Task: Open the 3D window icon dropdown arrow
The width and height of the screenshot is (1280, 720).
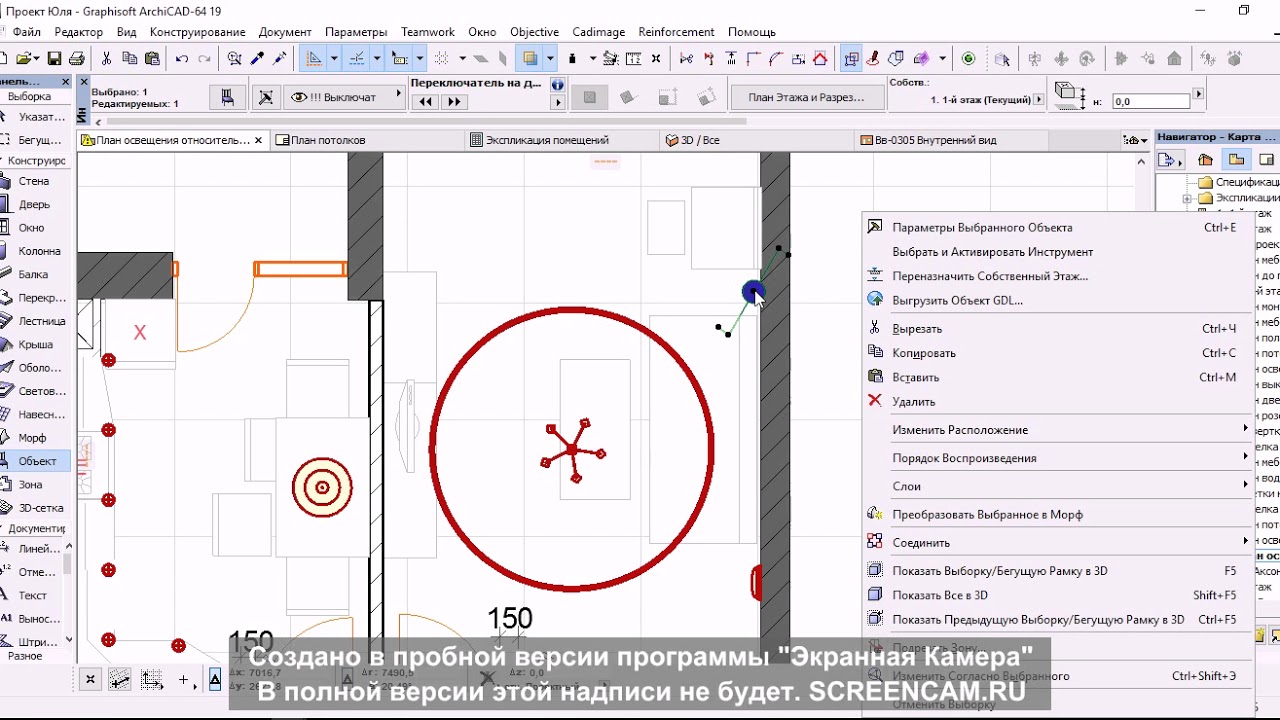Action: tap(942, 58)
